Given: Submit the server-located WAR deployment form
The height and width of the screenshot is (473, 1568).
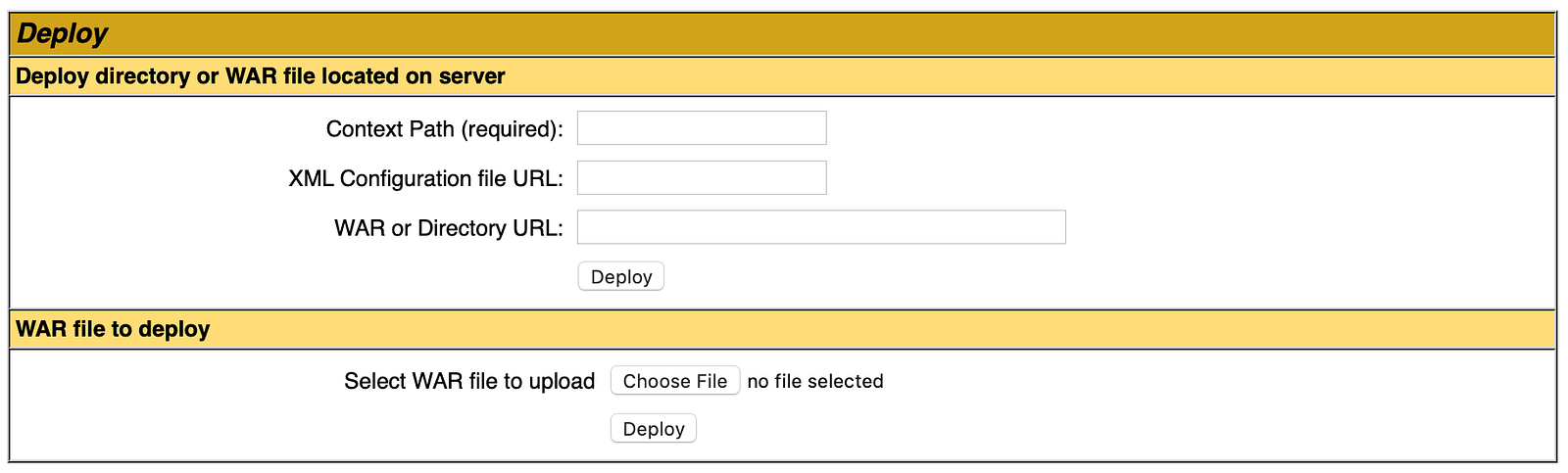Looking at the screenshot, I should pyautogui.click(x=620, y=277).
